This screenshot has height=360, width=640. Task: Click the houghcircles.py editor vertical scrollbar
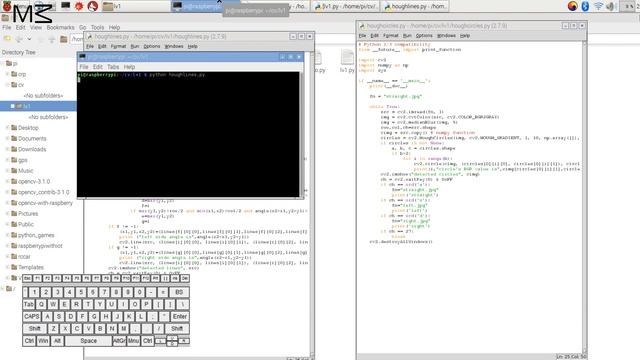pyautogui.click(x=584, y=198)
